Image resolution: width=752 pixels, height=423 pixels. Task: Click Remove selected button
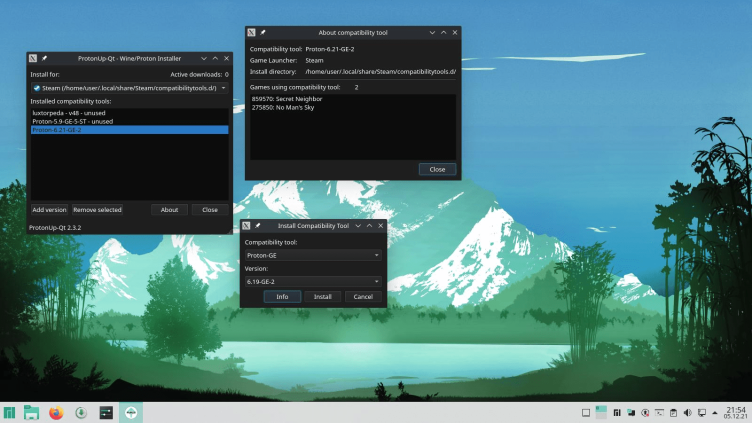click(x=97, y=210)
